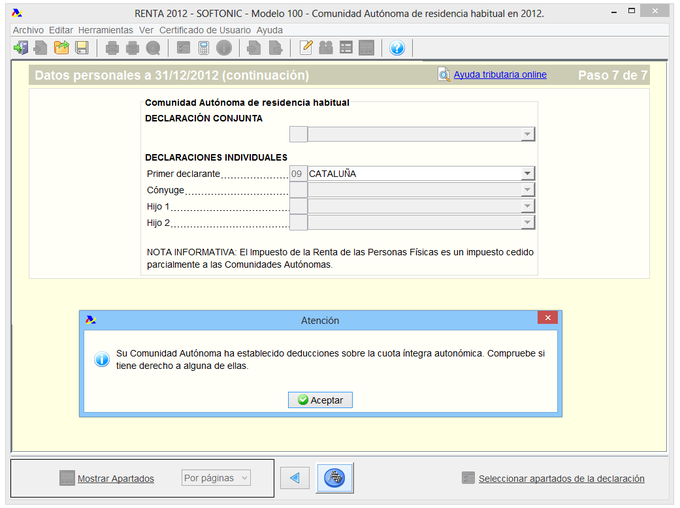Viewport: 680px width, 508px height.
Task: Open the Ayuda tributaria online link
Action: [500, 75]
